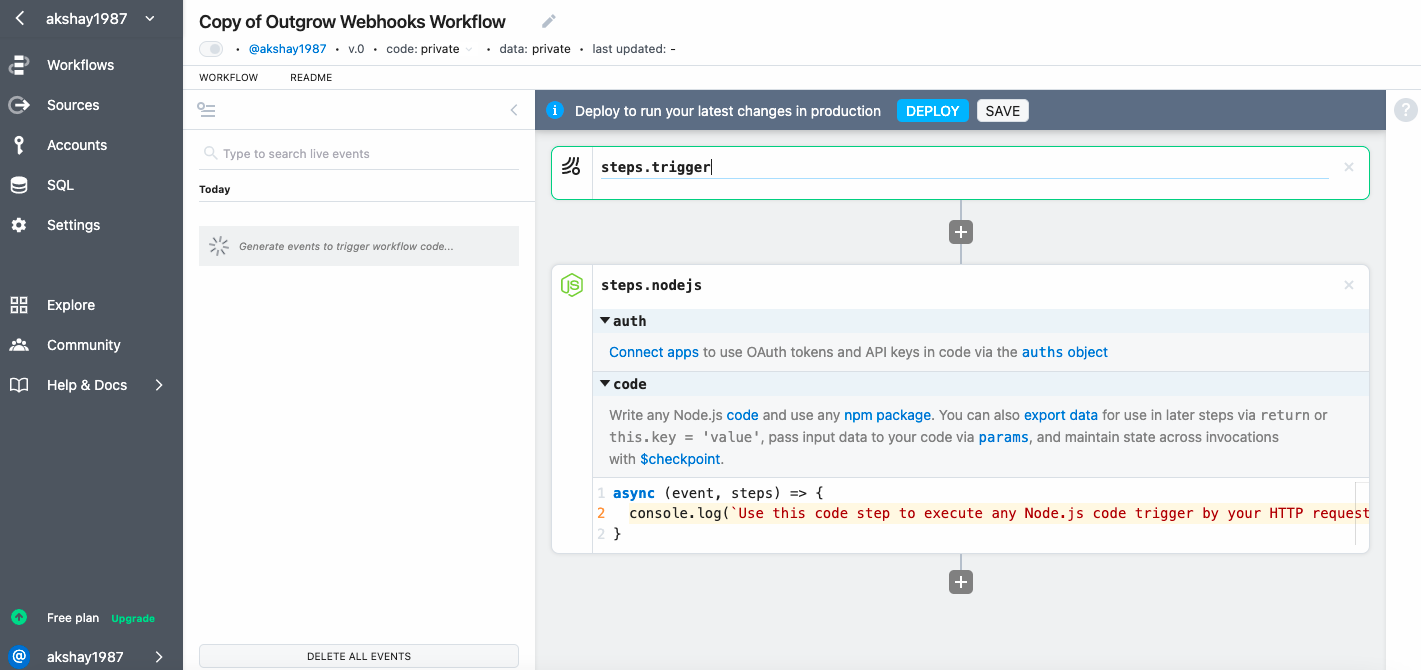
Task: Click the Node.js step icon
Action: [x=571, y=285]
